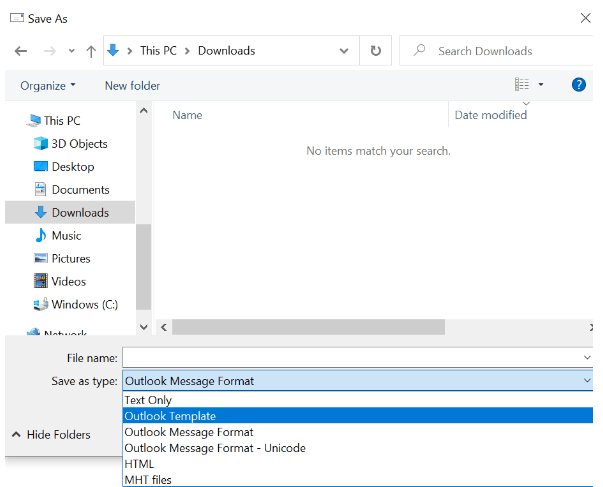Click the Videos filmstrip icon
The height and width of the screenshot is (487, 603).
40,281
